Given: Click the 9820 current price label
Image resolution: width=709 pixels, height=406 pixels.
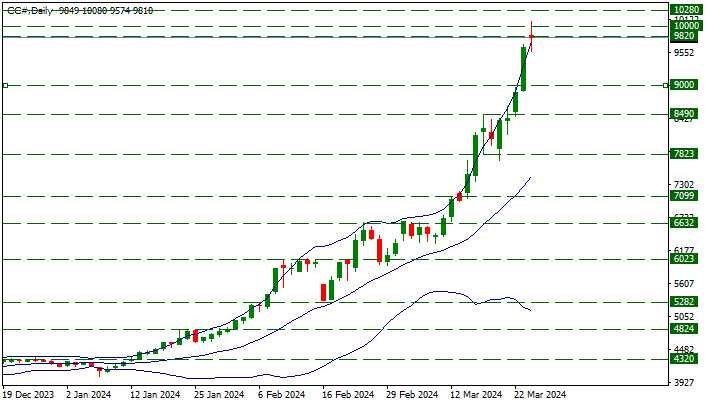Looking at the screenshot, I should [683, 36].
